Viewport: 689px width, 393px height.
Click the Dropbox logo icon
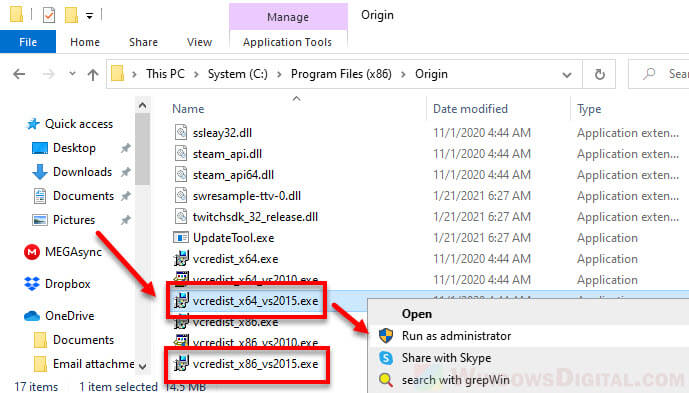[x=32, y=284]
